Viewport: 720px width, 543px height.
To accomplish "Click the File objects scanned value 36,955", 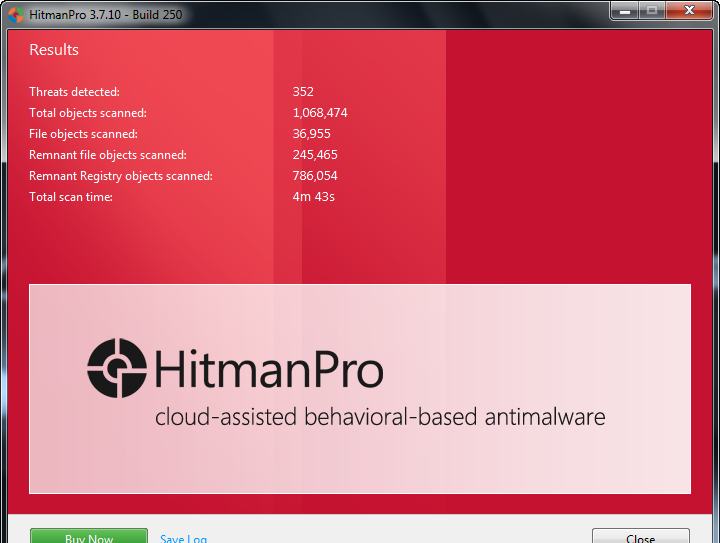I will 312,134.
